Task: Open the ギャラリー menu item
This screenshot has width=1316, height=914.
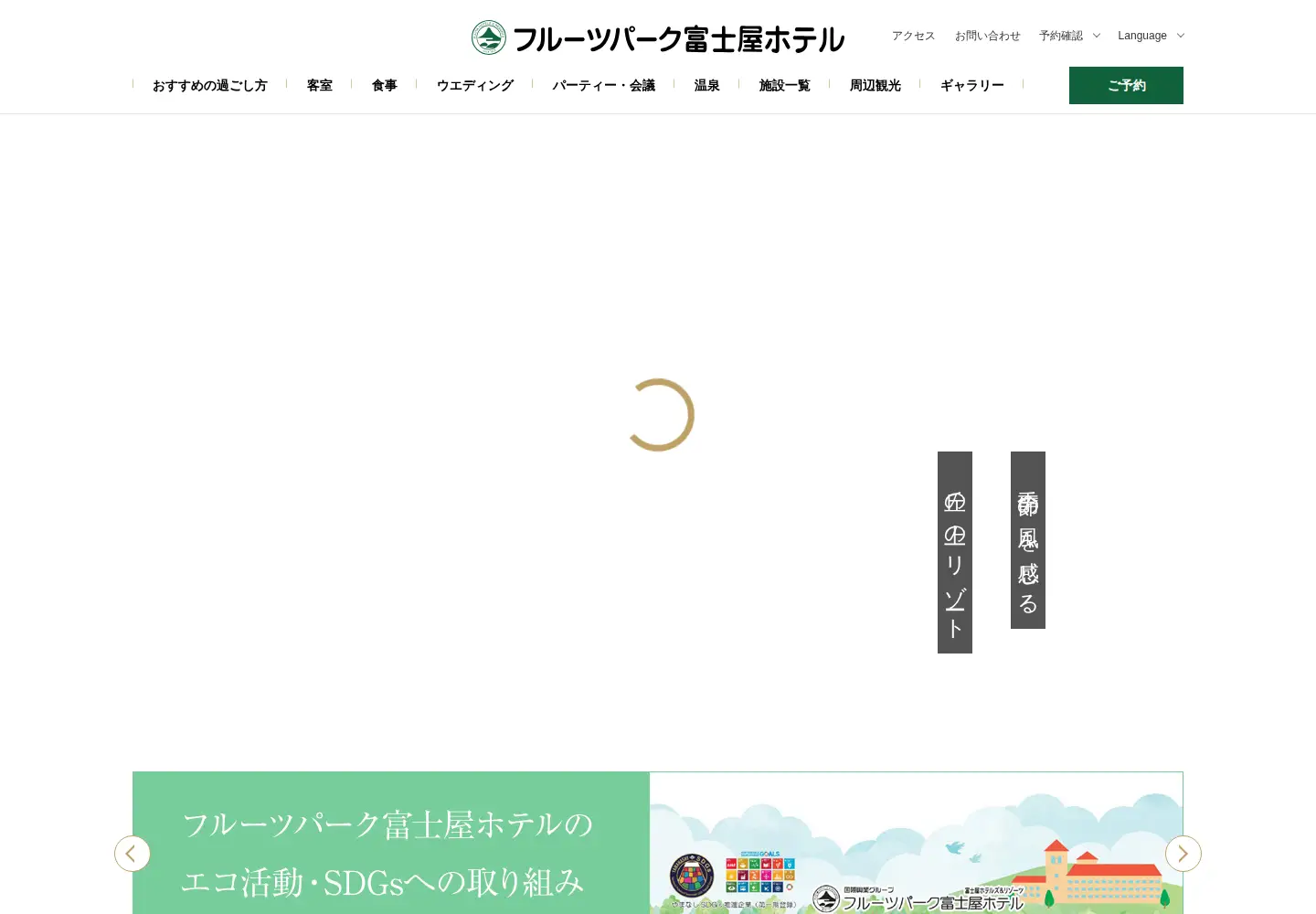Action: coord(972,85)
